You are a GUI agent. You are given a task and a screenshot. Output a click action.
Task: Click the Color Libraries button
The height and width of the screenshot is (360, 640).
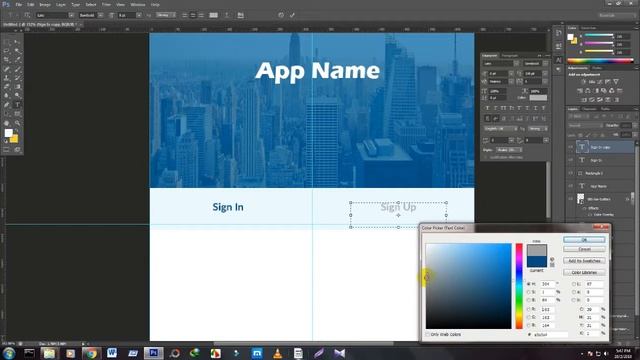pyautogui.click(x=584, y=272)
